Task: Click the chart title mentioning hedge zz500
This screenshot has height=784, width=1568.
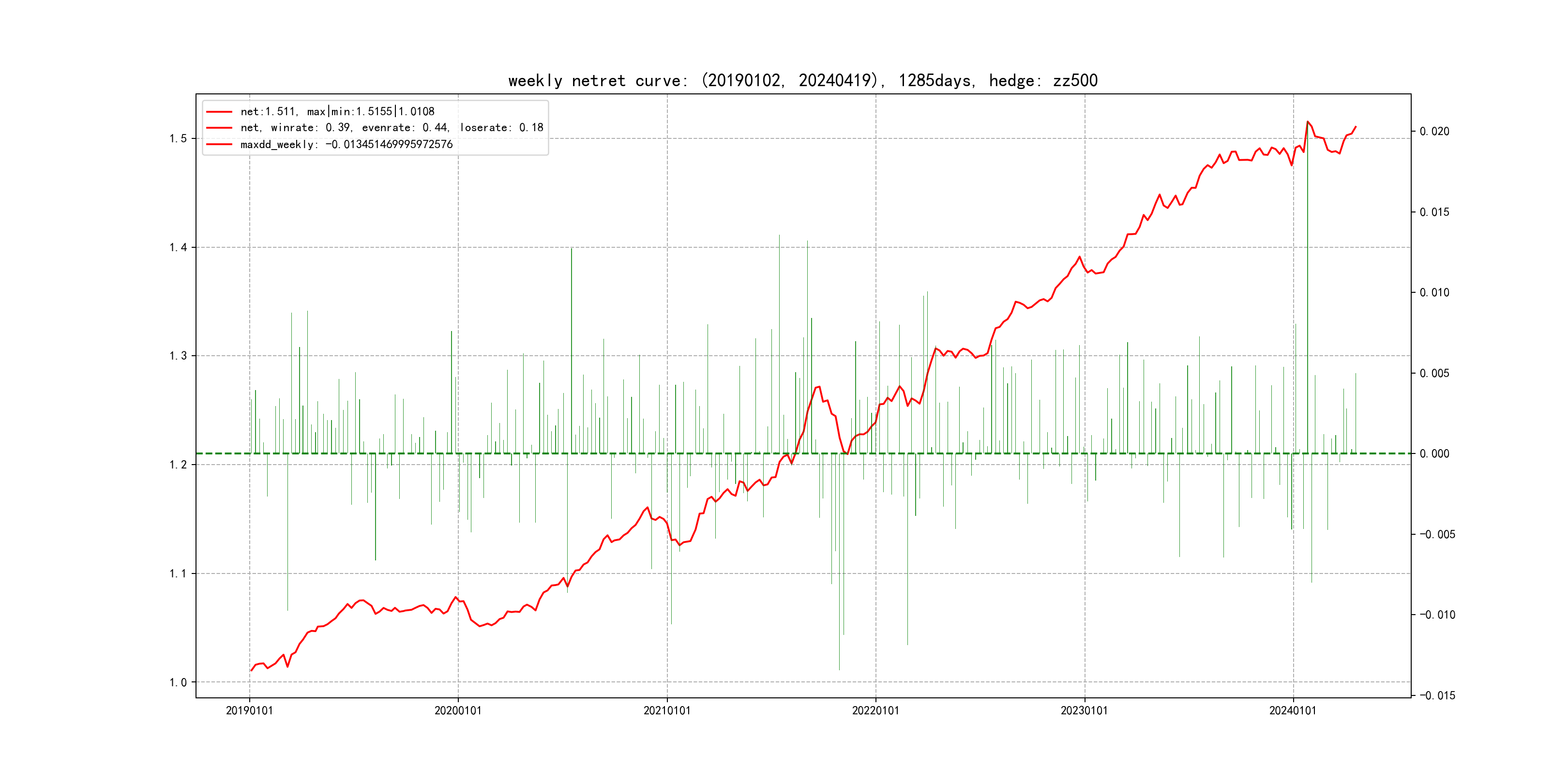Action: pyautogui.click(x=802, y=80)
